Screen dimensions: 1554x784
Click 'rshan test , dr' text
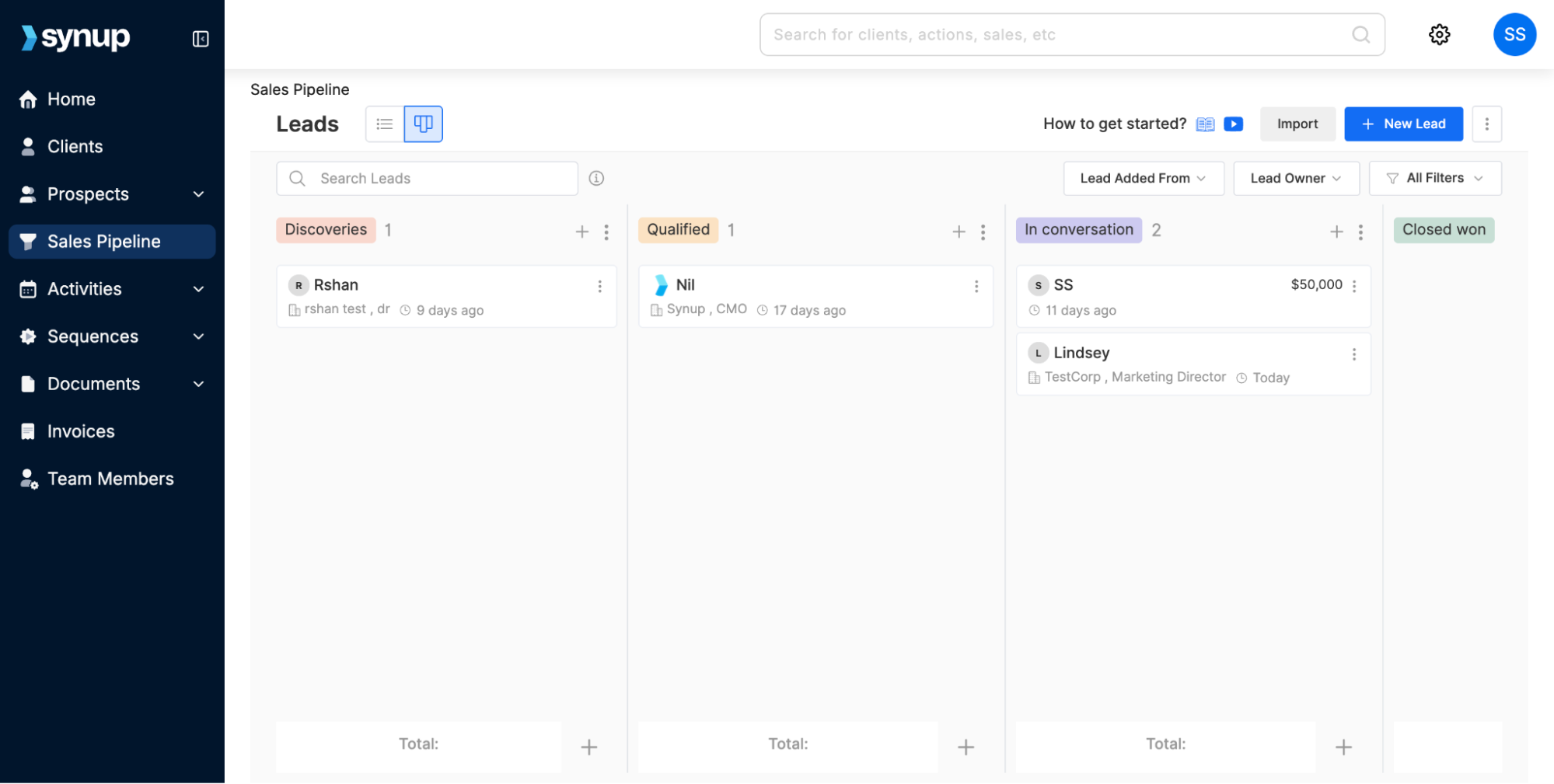pos(347,309)
